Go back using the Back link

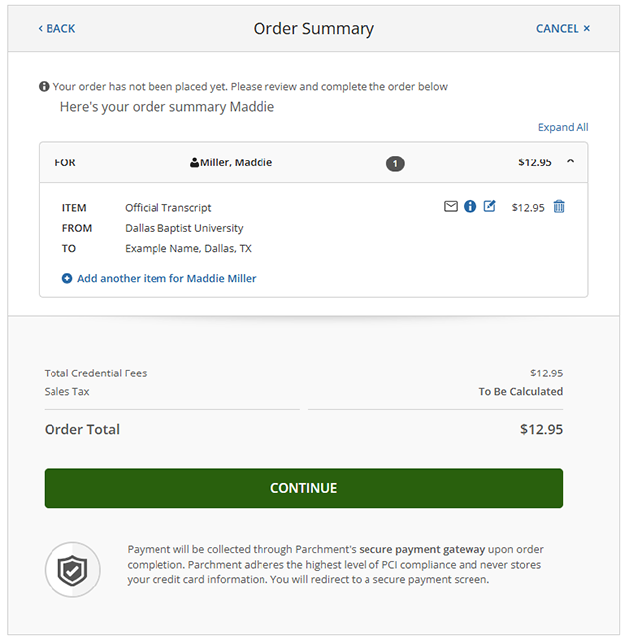click(x=56, y=28)
